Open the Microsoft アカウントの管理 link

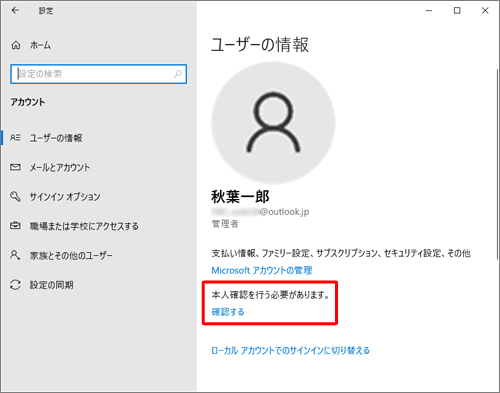pyautogui.click(x=262, y=270)
